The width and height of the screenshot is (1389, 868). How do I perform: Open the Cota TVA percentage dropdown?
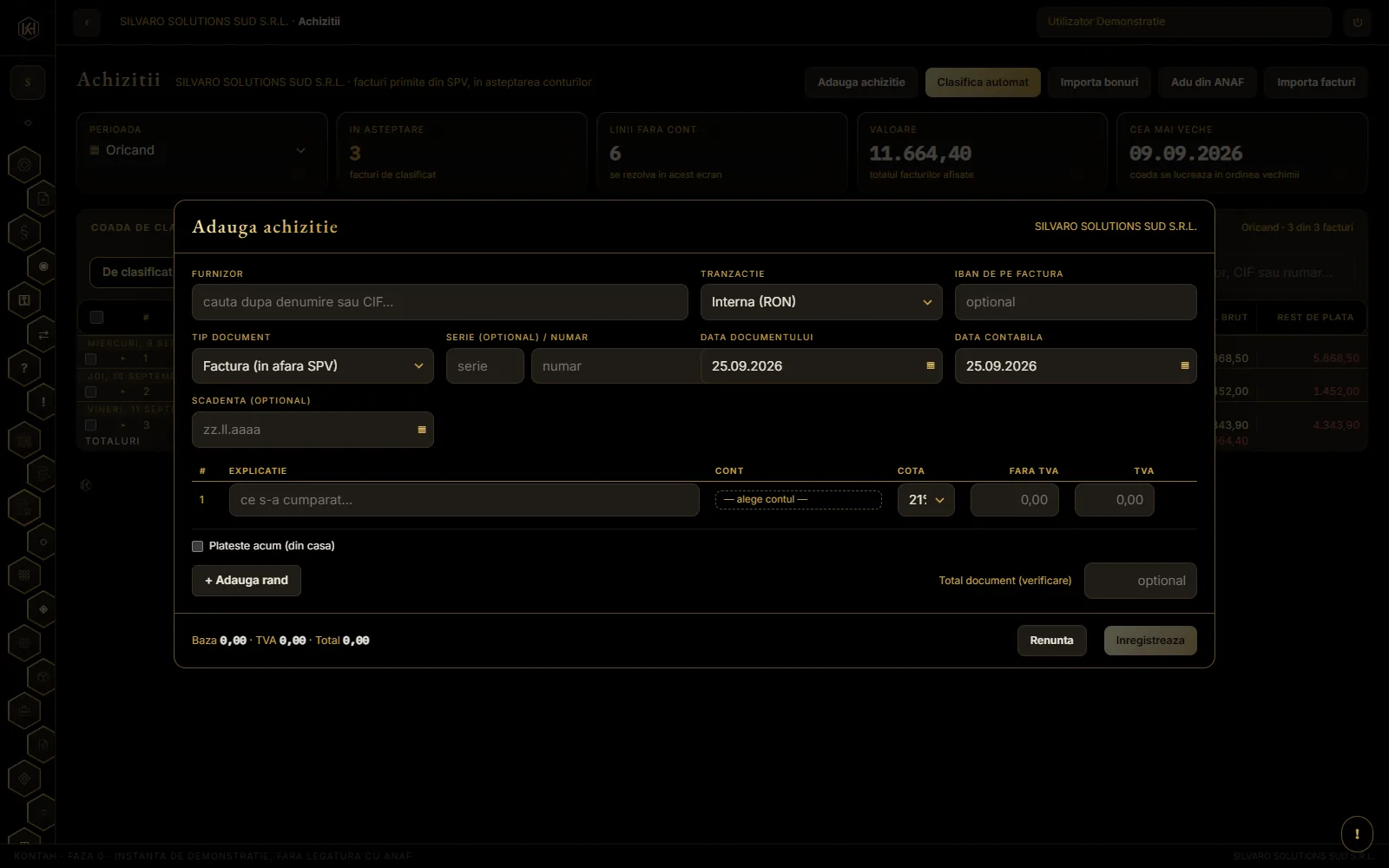coord(926,500)
